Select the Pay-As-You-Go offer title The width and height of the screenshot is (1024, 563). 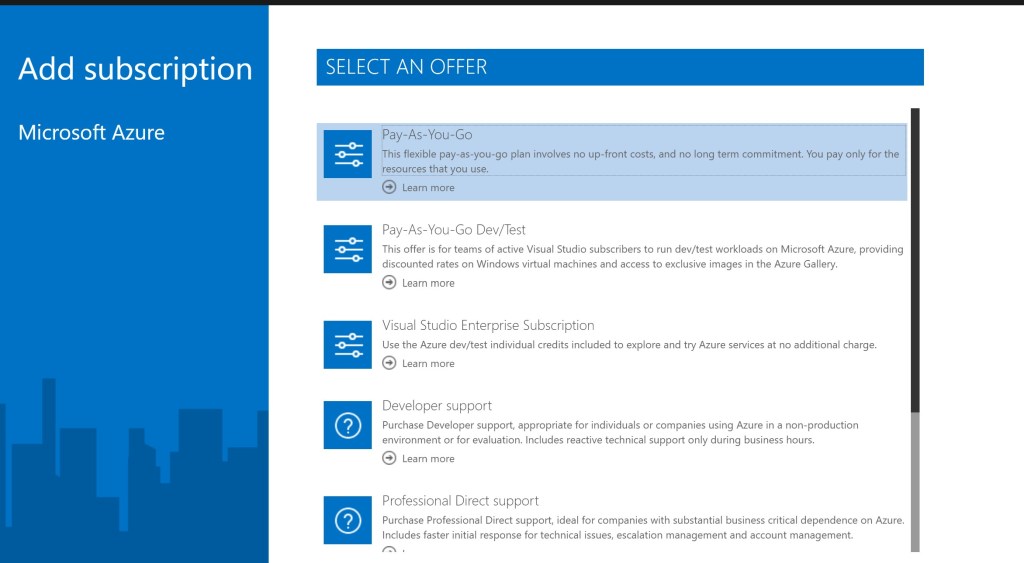pyautogui.click(x=427, y=135)
